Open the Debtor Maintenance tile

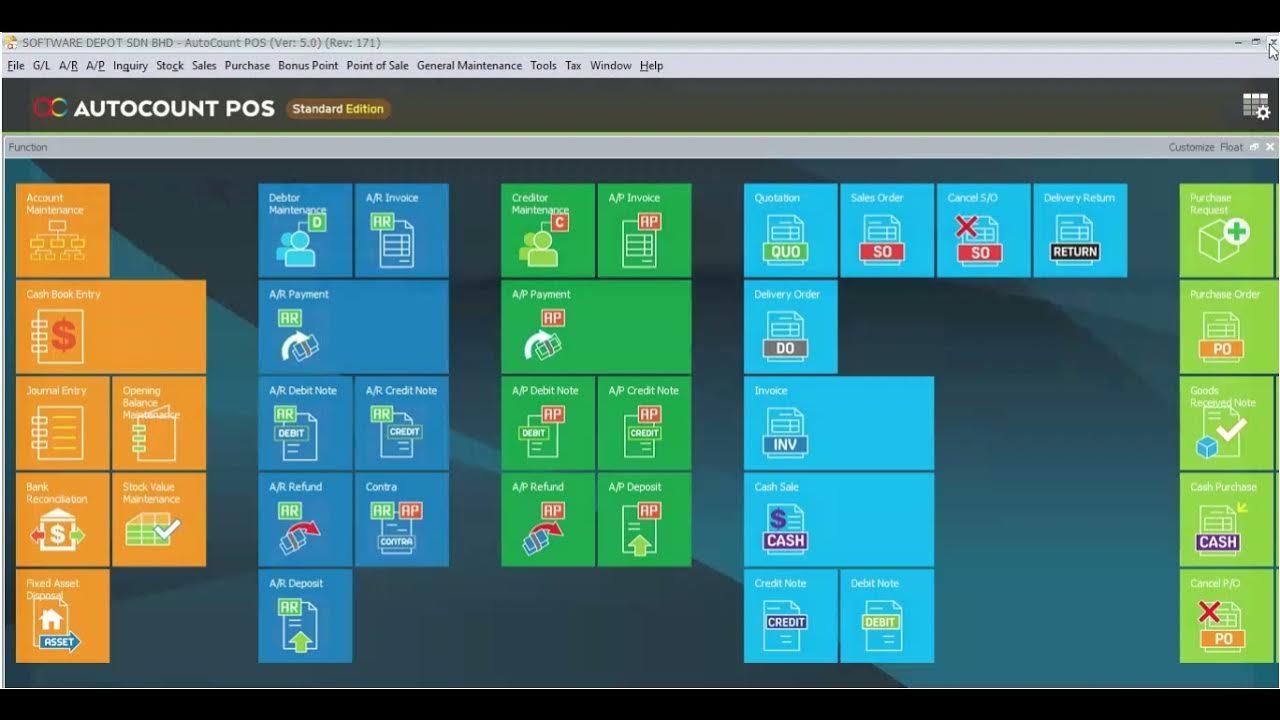tap(305, 230)
